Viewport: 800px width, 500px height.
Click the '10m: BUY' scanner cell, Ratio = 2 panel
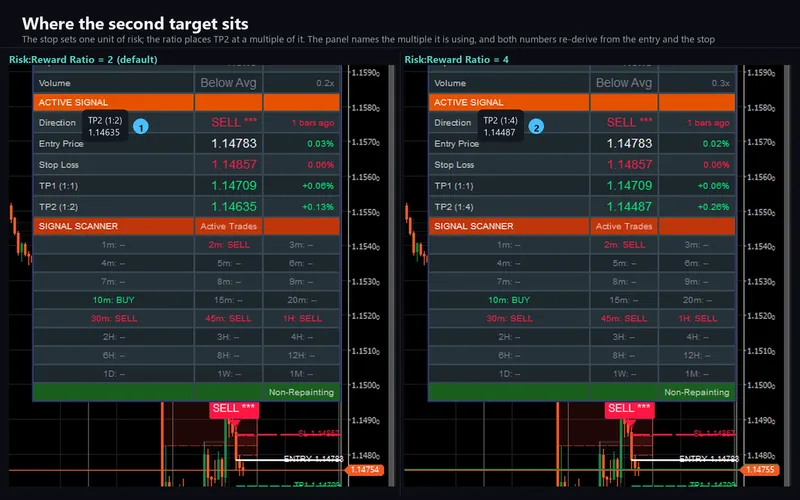tap(114, 300)
